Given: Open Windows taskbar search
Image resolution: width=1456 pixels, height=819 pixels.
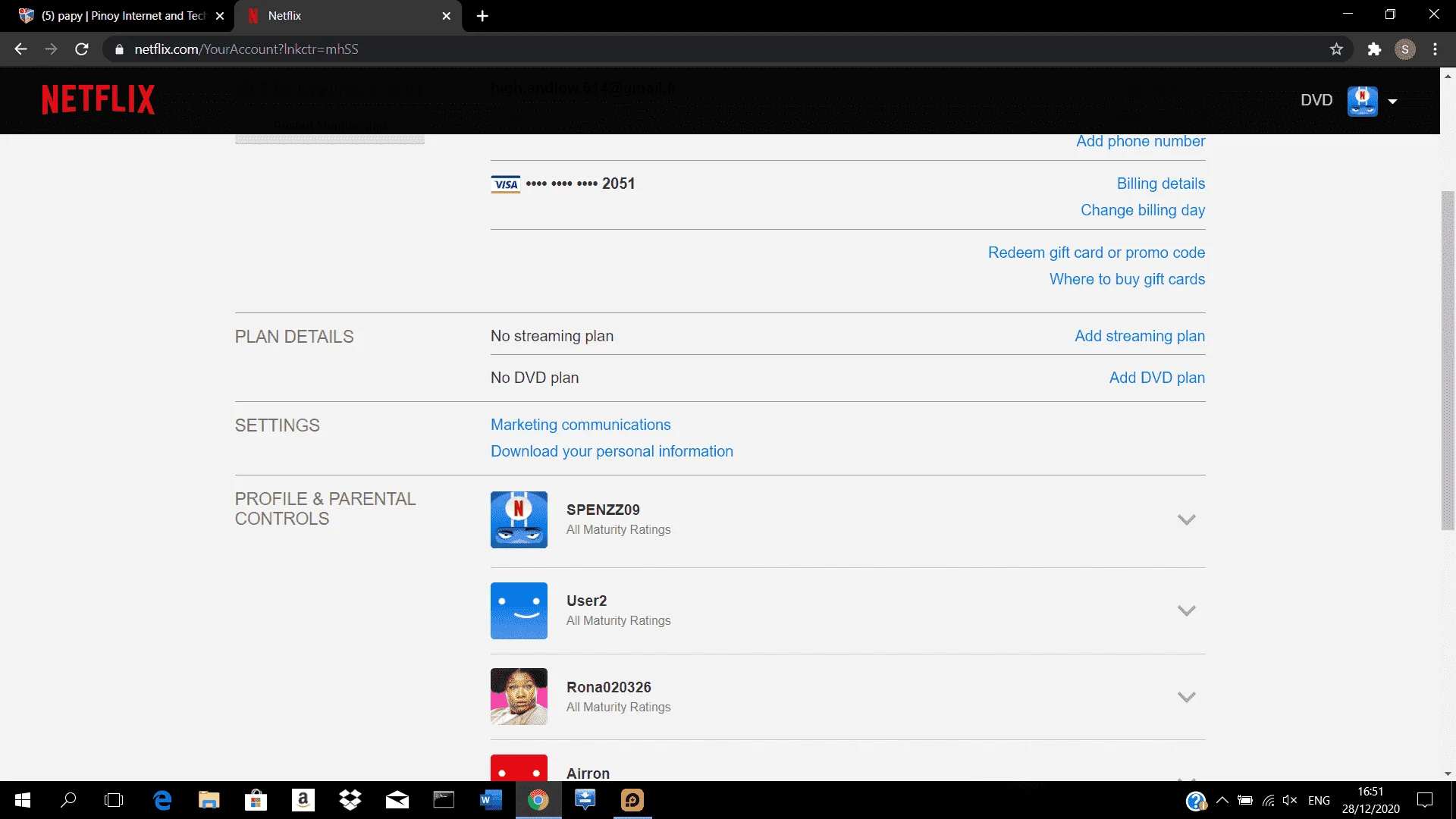Looking at the screenshot, I should tap(68, 800).
